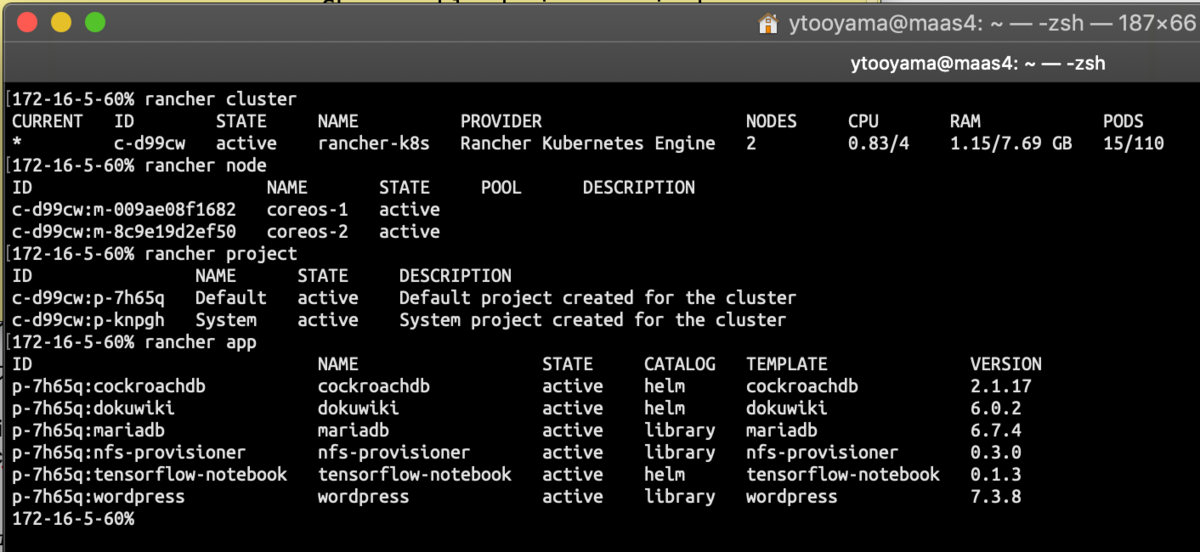Click the CATALOG column header in app table
The image size is (1200, 552).
pos(680,364)
